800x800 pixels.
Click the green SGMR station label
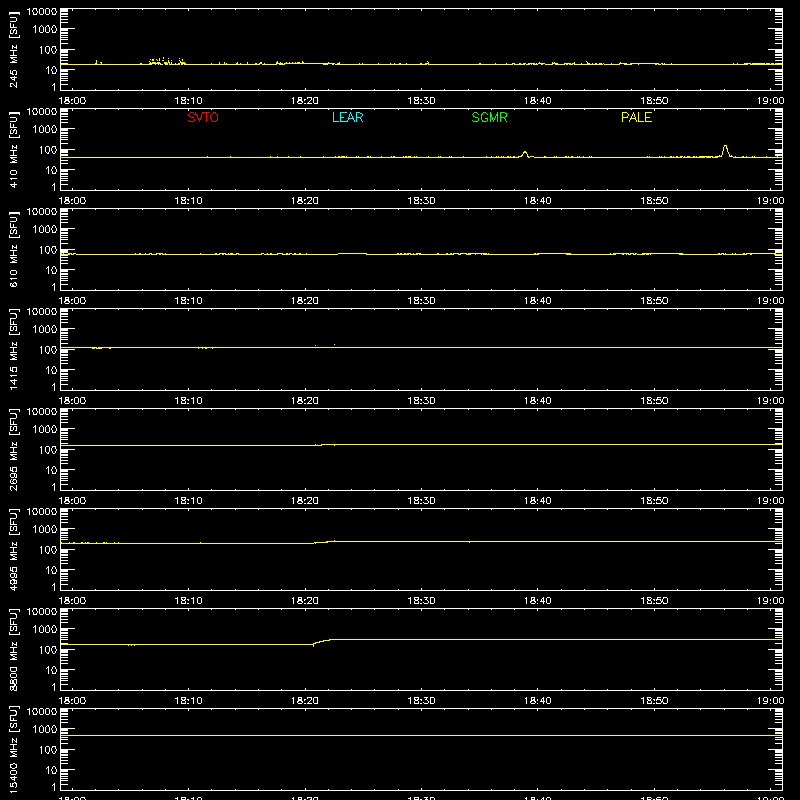point(489,117)
